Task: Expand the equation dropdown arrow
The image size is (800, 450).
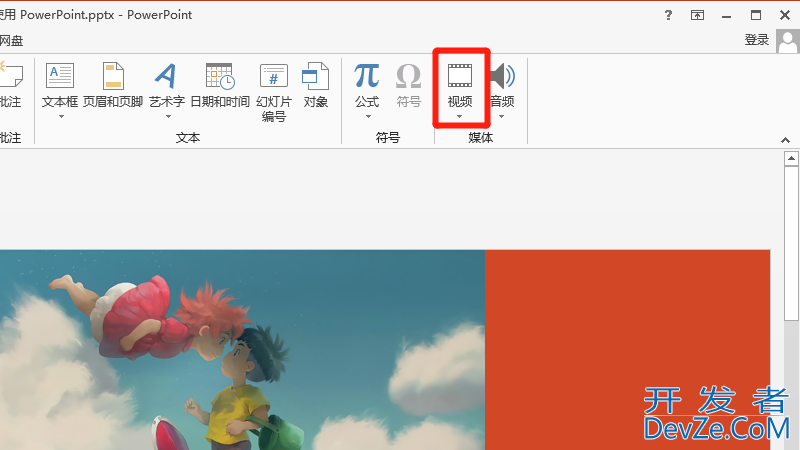Action: tap(368, 117)
